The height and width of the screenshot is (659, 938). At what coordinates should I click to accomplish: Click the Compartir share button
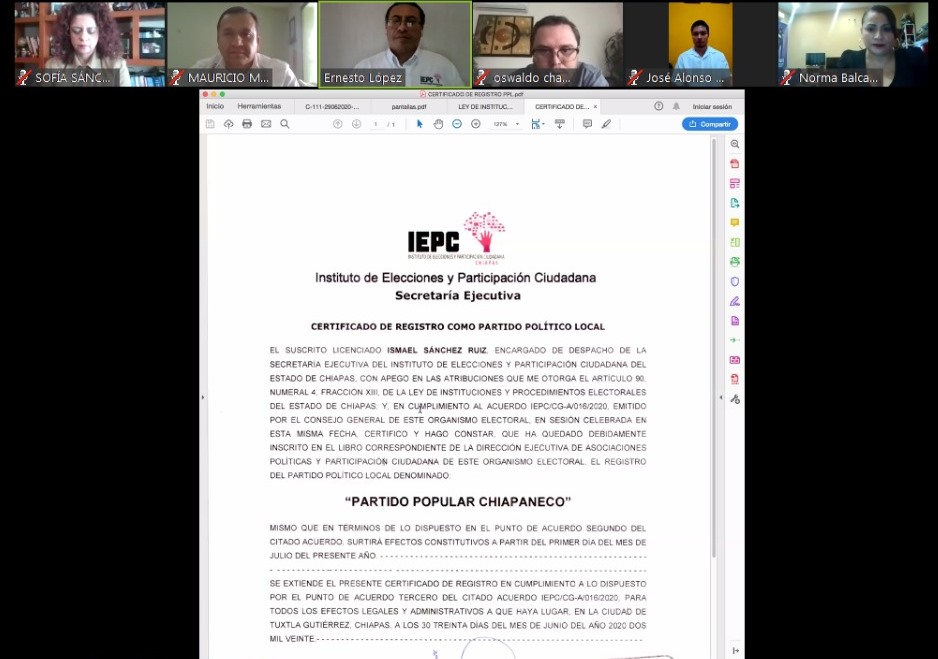point(710,124)
